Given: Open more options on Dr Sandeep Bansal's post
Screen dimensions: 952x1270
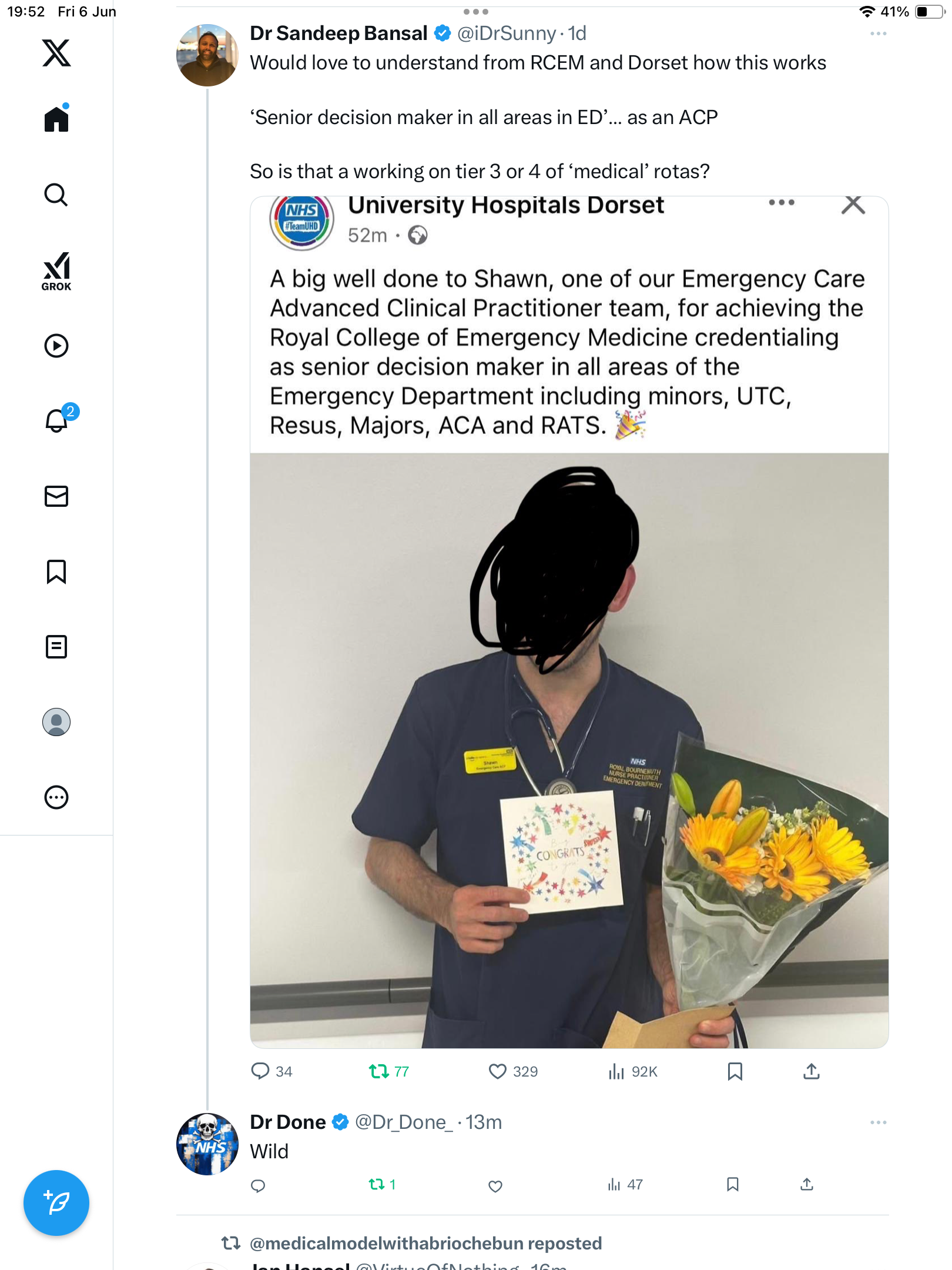Looking at the screenshot, I should 878,34.
